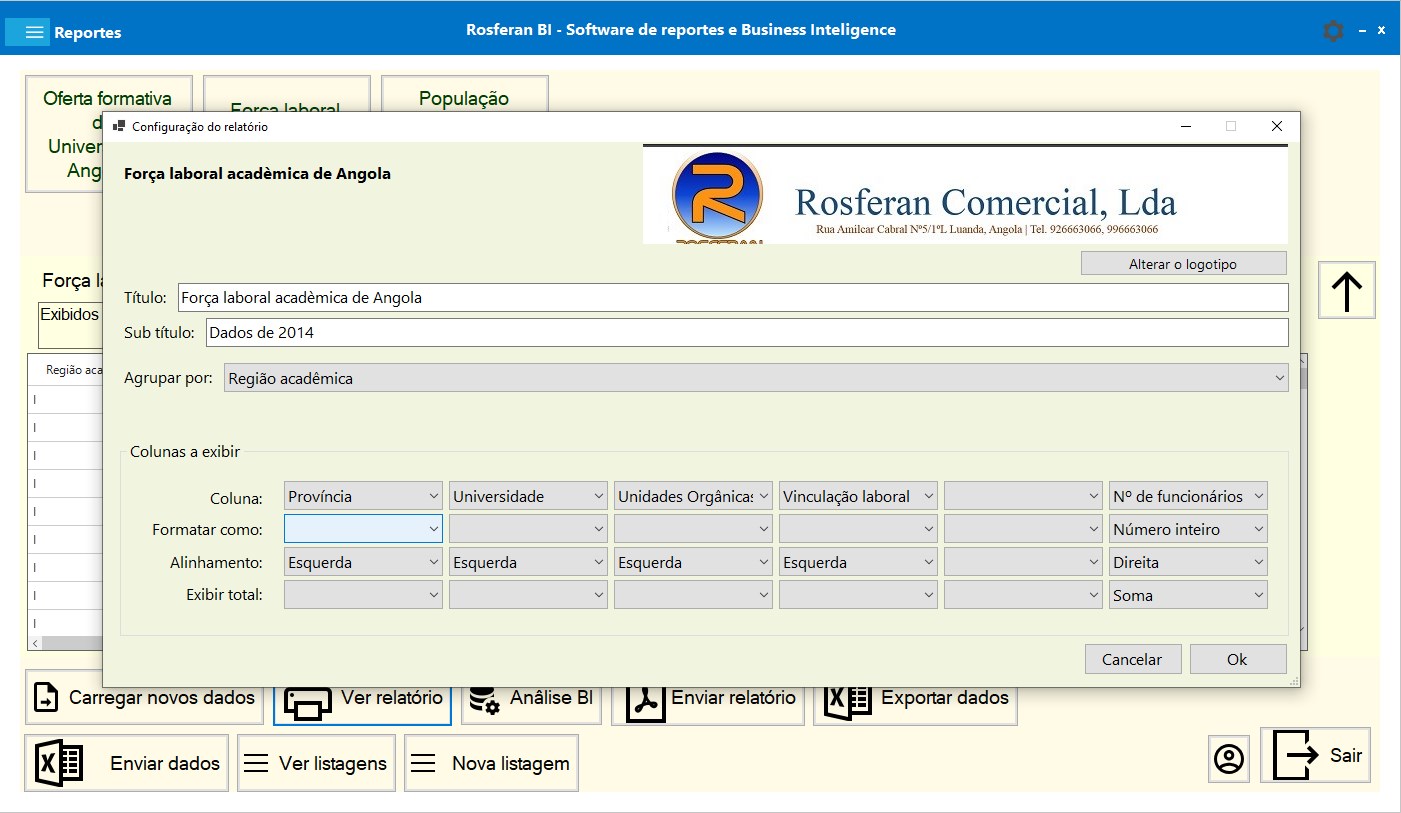The image size is (1401, 813).
Task: Click the Alterar o logotipo button
Action: [1183, 264]
